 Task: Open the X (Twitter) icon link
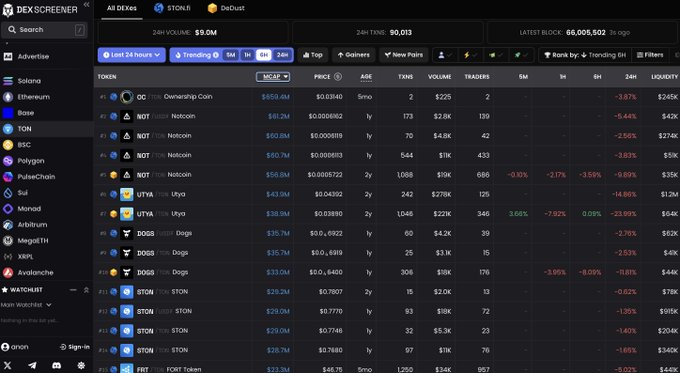(x=7, y=365)
